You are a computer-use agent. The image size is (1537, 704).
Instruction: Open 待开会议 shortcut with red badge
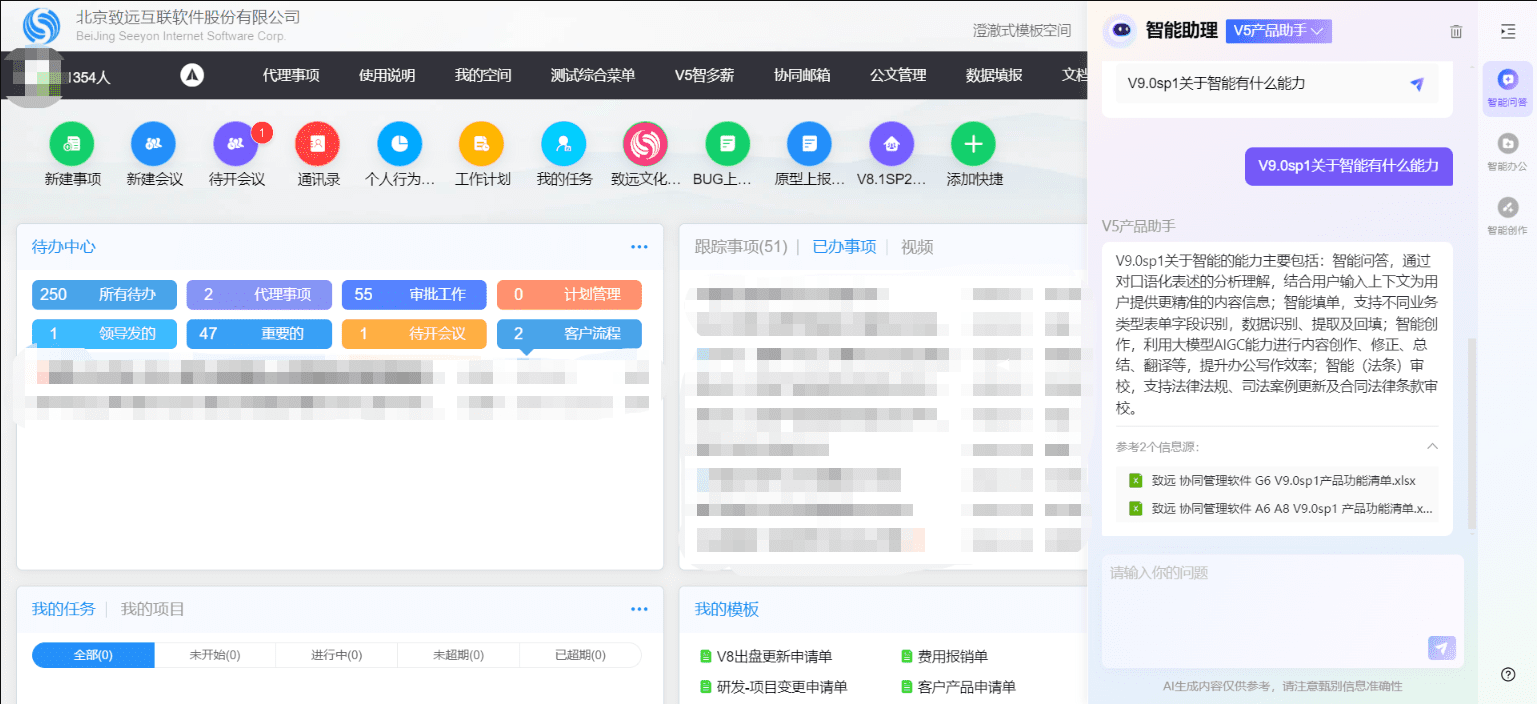[236, 145]
